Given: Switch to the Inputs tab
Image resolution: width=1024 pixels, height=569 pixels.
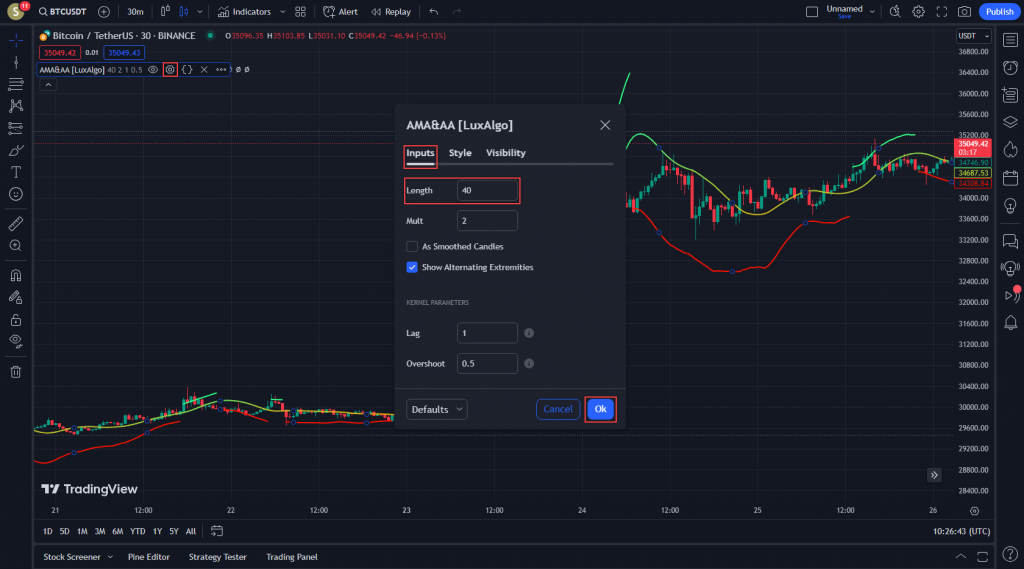Looking at the screenshot, I should coord(420,153).
